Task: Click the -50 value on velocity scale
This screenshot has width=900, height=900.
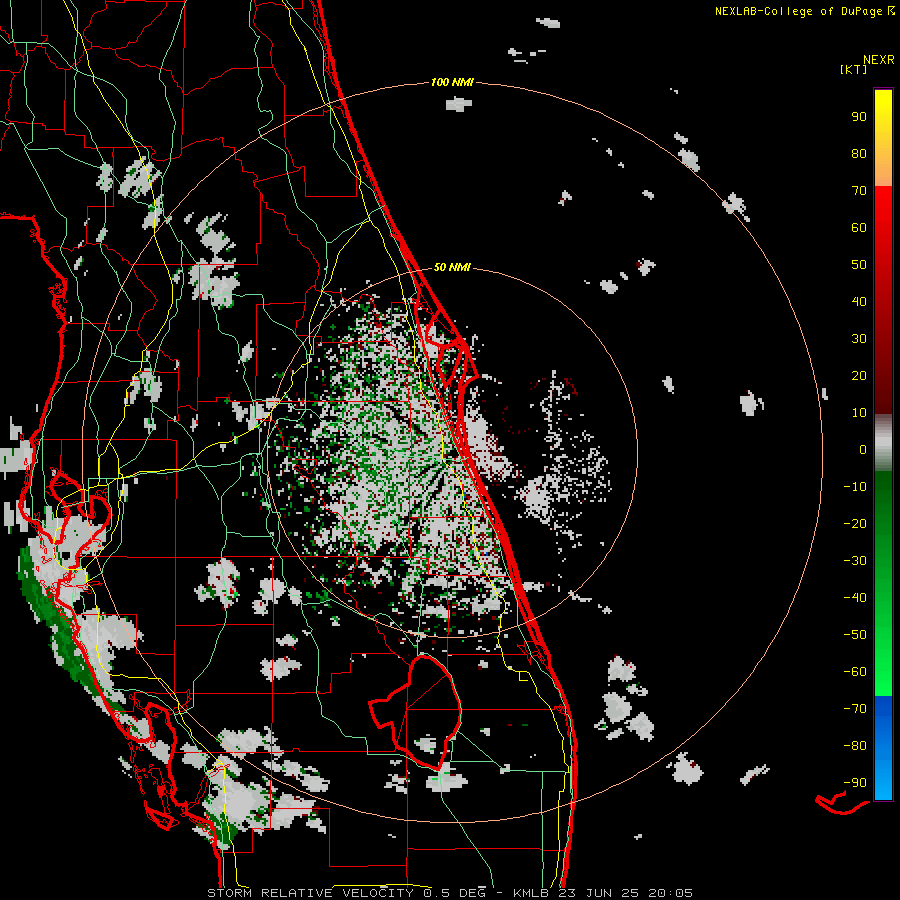Action: (x=855, y=634)
